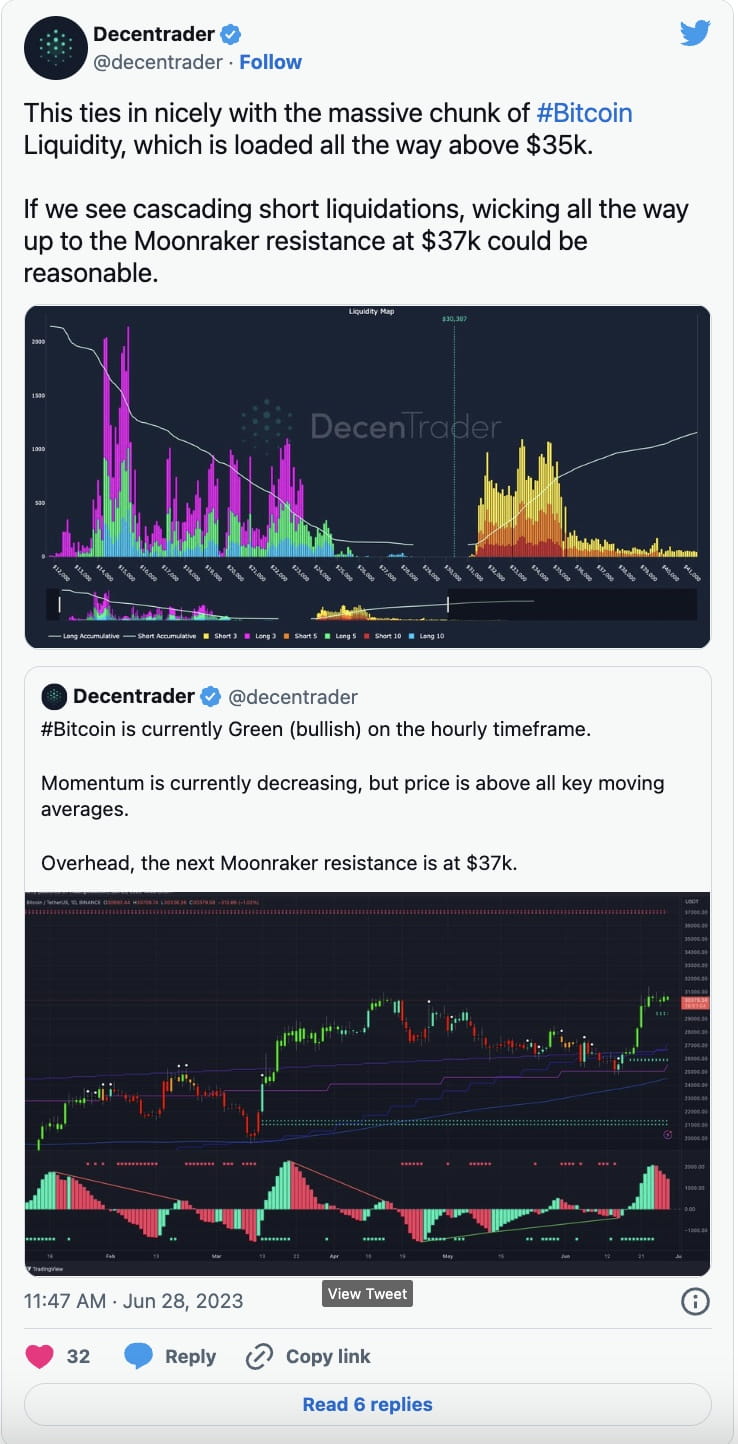Open the quoted Decentrader tweet

[369, 790]
